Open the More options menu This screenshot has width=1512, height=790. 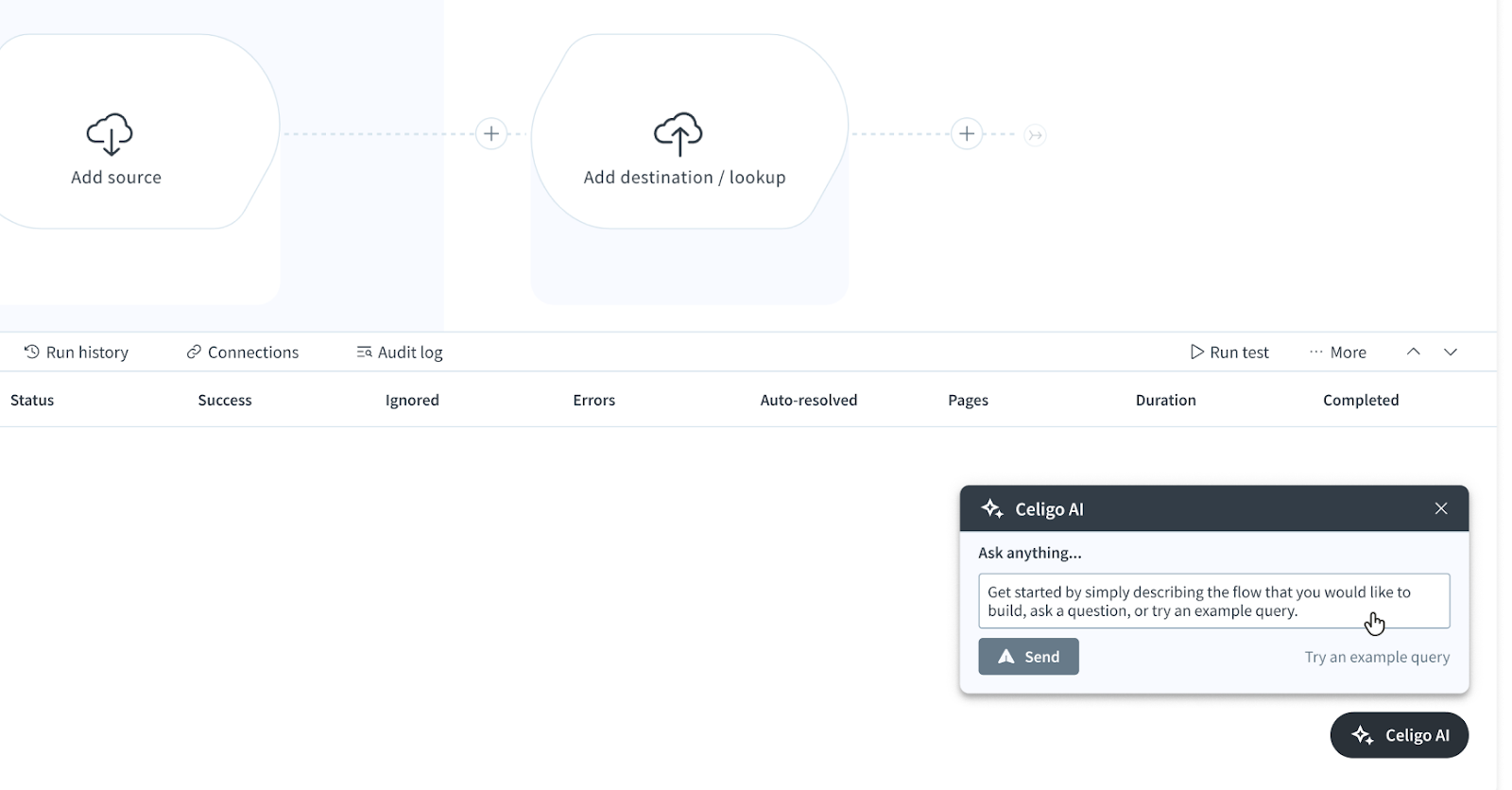(x=1337, y=352)
